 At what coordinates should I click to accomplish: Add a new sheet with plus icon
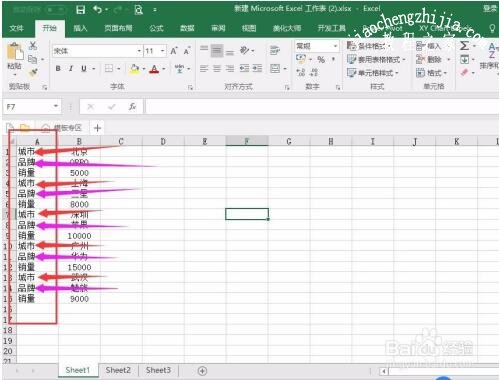click(x=202, y=371)
